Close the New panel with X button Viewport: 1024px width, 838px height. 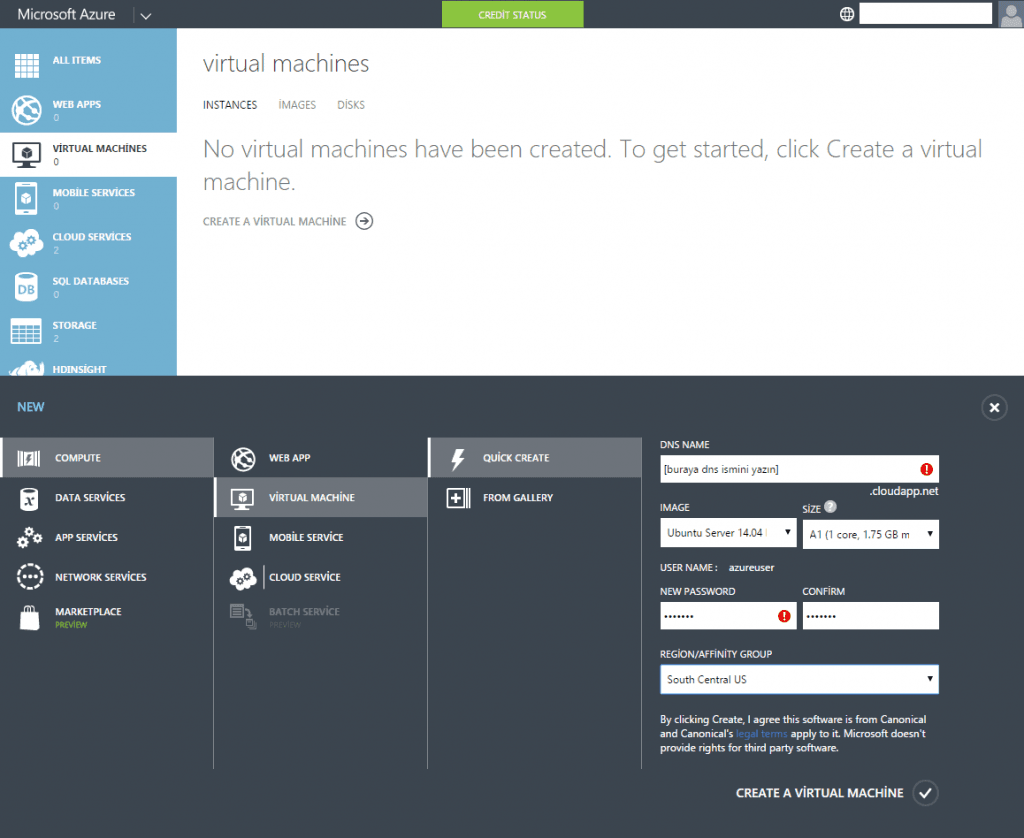[x=993, y=407]
